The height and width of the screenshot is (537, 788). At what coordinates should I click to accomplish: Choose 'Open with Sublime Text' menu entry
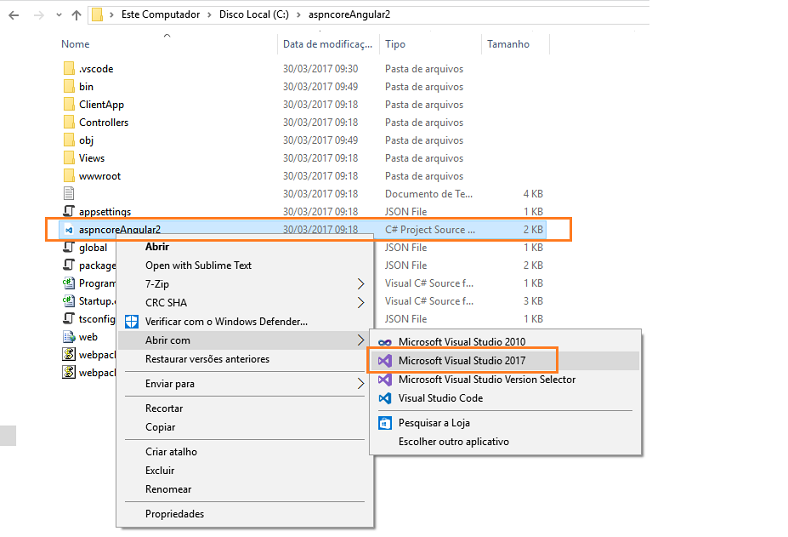245,265
